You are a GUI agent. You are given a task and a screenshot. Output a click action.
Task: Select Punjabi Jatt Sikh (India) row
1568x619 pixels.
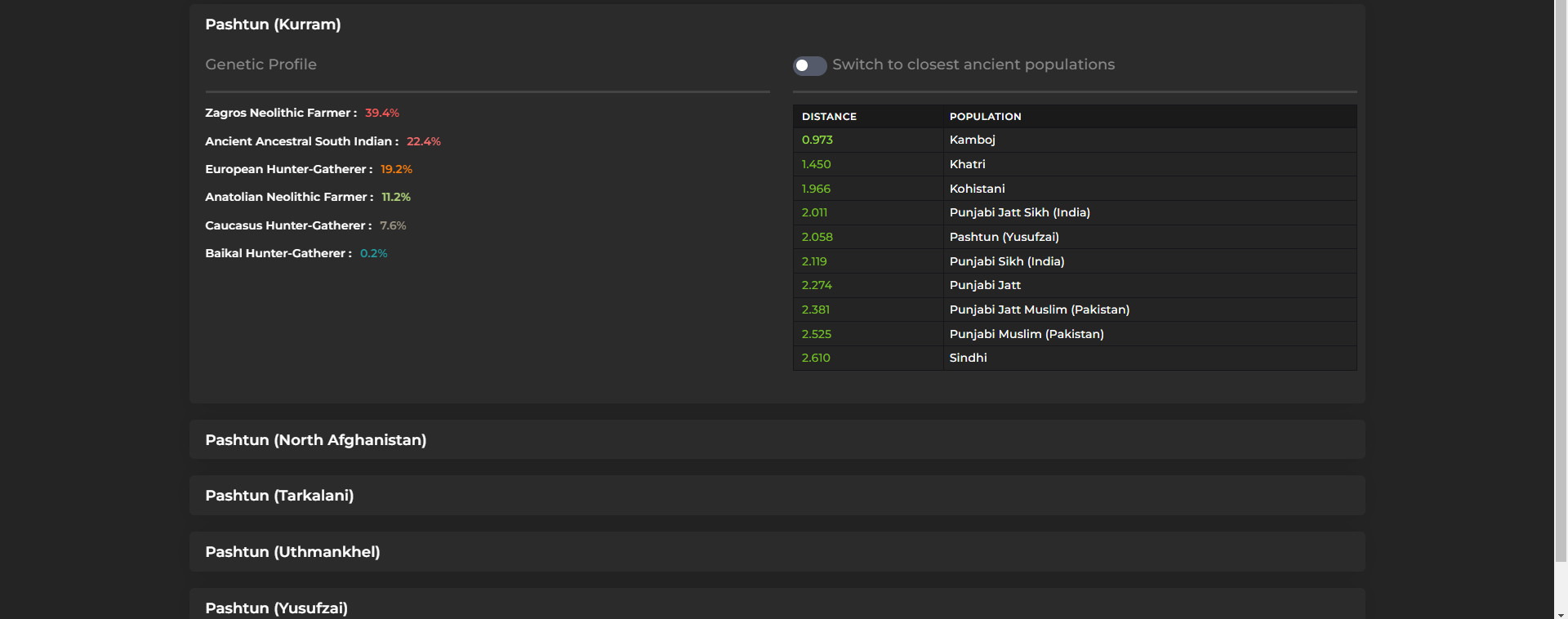click(1075, 212)
